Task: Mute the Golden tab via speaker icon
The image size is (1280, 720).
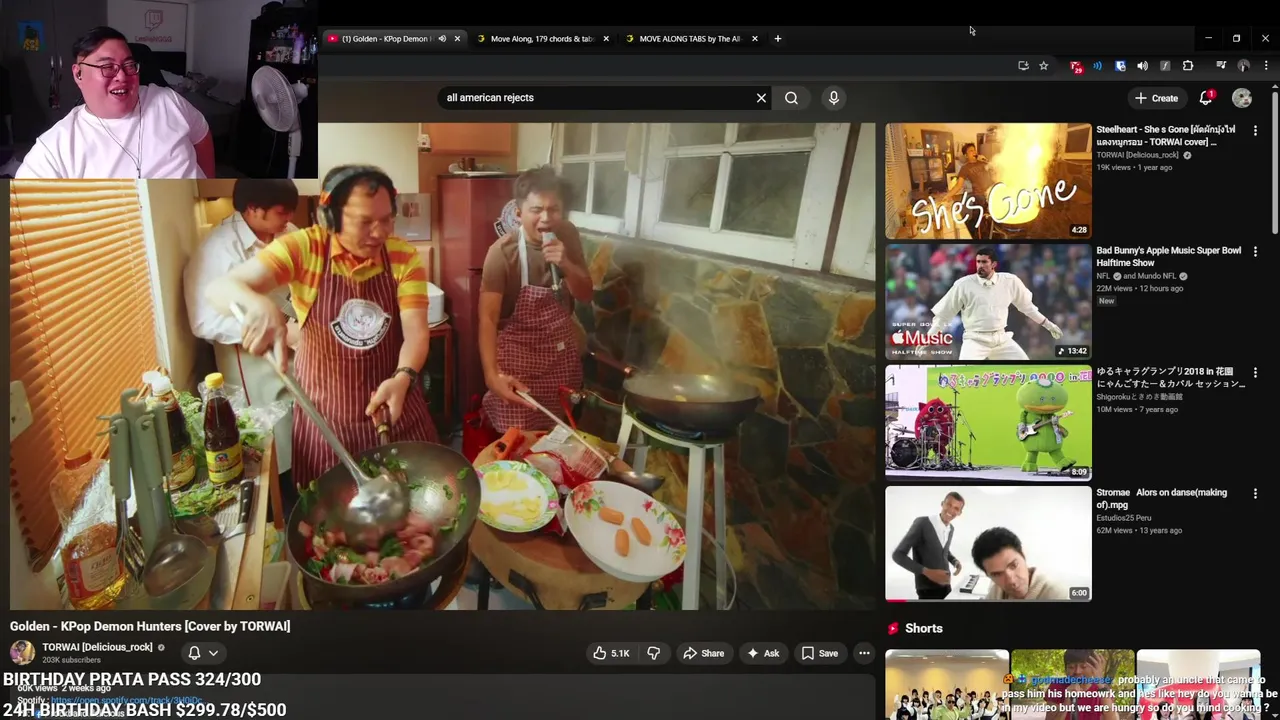Action: point(442,39)
